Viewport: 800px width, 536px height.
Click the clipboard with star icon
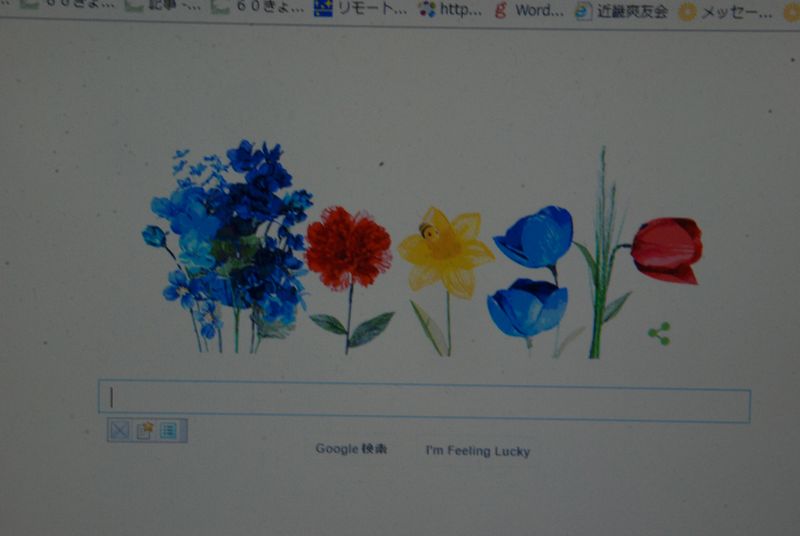(x=145, y=430)
